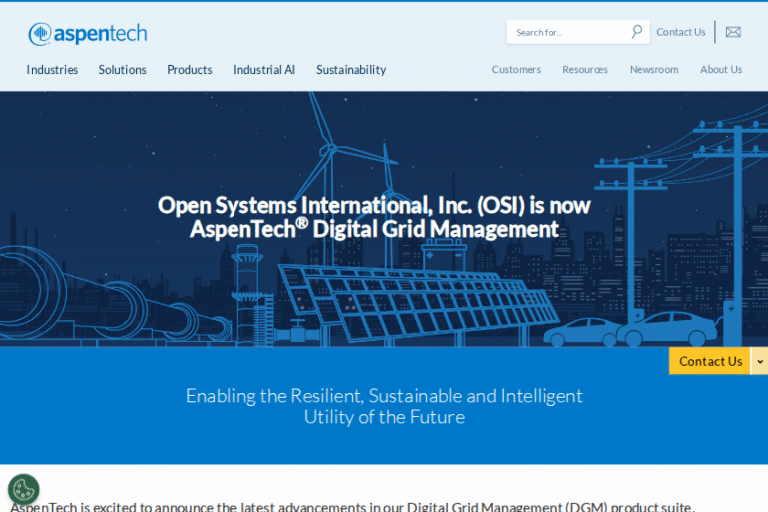Image resolution: width=768 pixels, height=512 pixels.
Task: Open the Industries menu
Action: click(52, 70)
